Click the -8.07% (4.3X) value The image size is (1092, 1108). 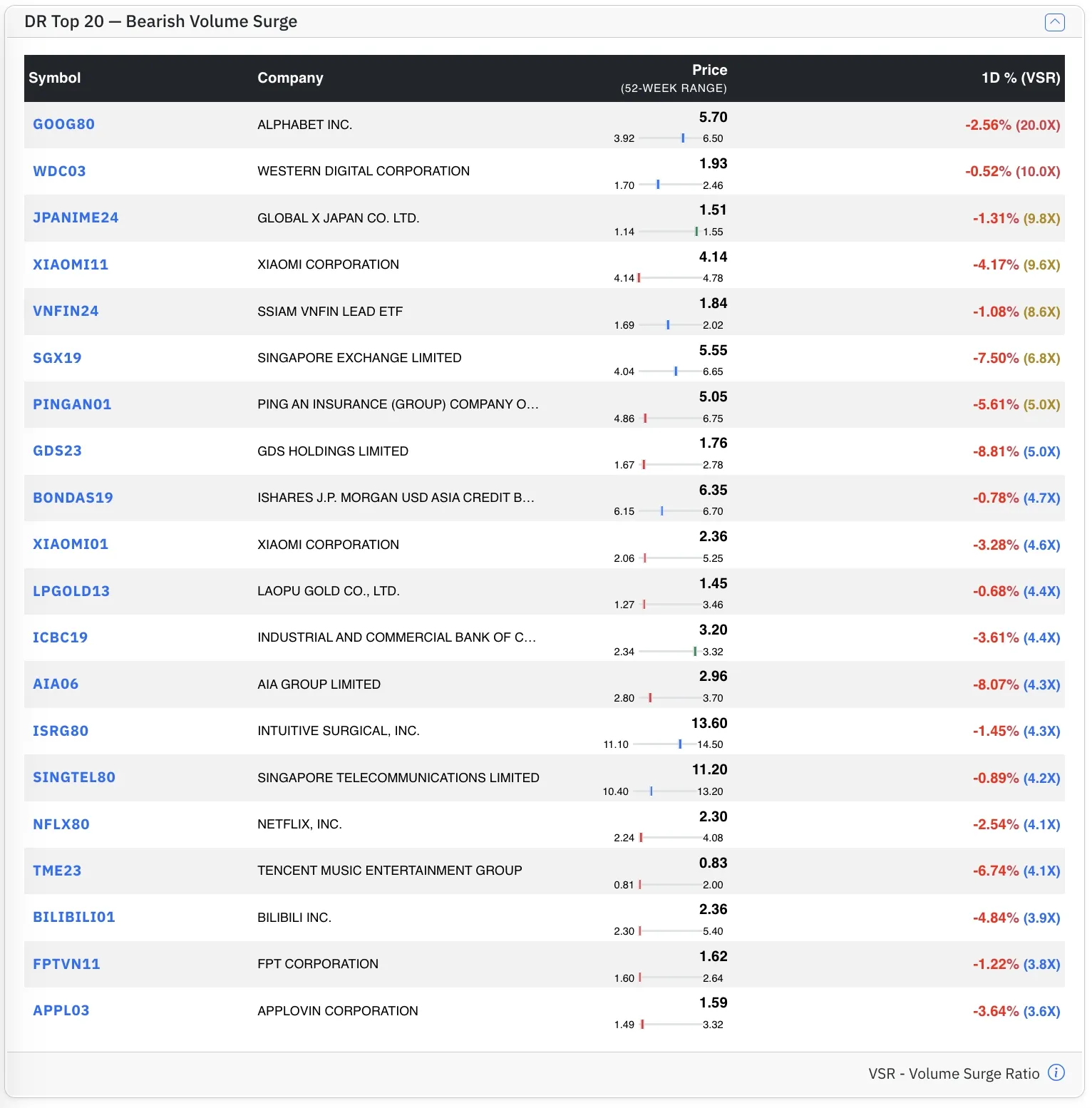(x=1016, y=684)
